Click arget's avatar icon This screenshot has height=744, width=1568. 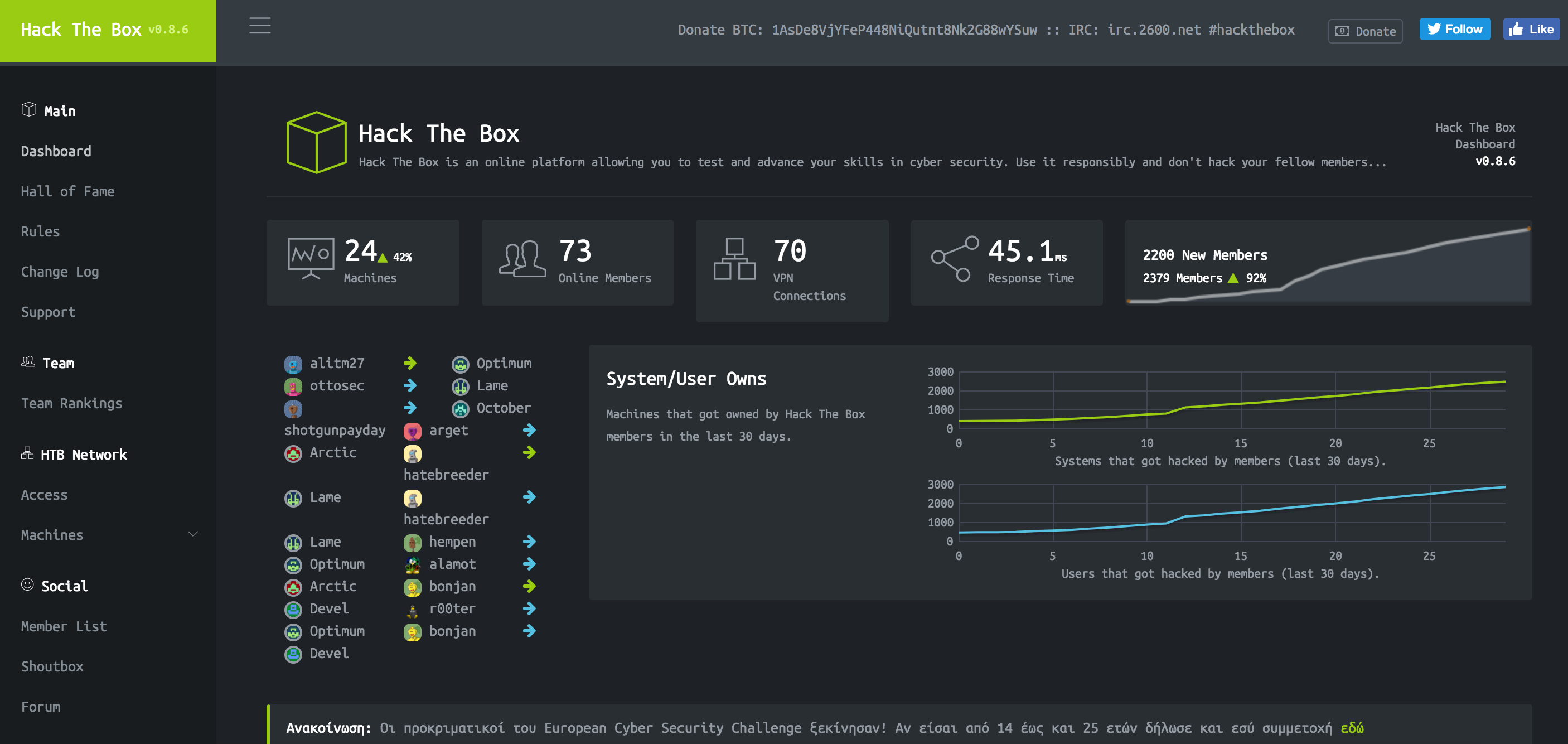point(412,431)
